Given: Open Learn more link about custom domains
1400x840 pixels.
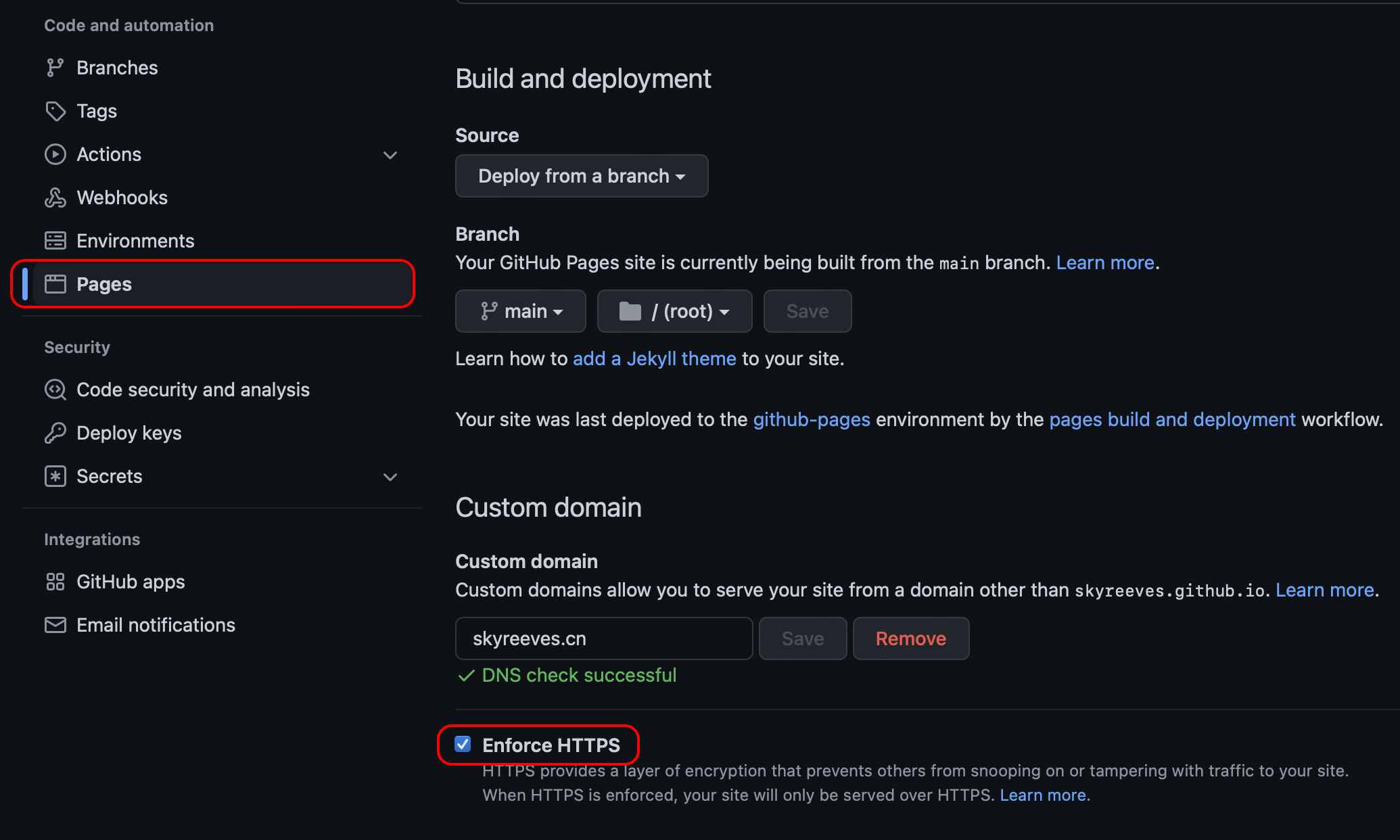Looking at the screenshot, I should 1325,590.
